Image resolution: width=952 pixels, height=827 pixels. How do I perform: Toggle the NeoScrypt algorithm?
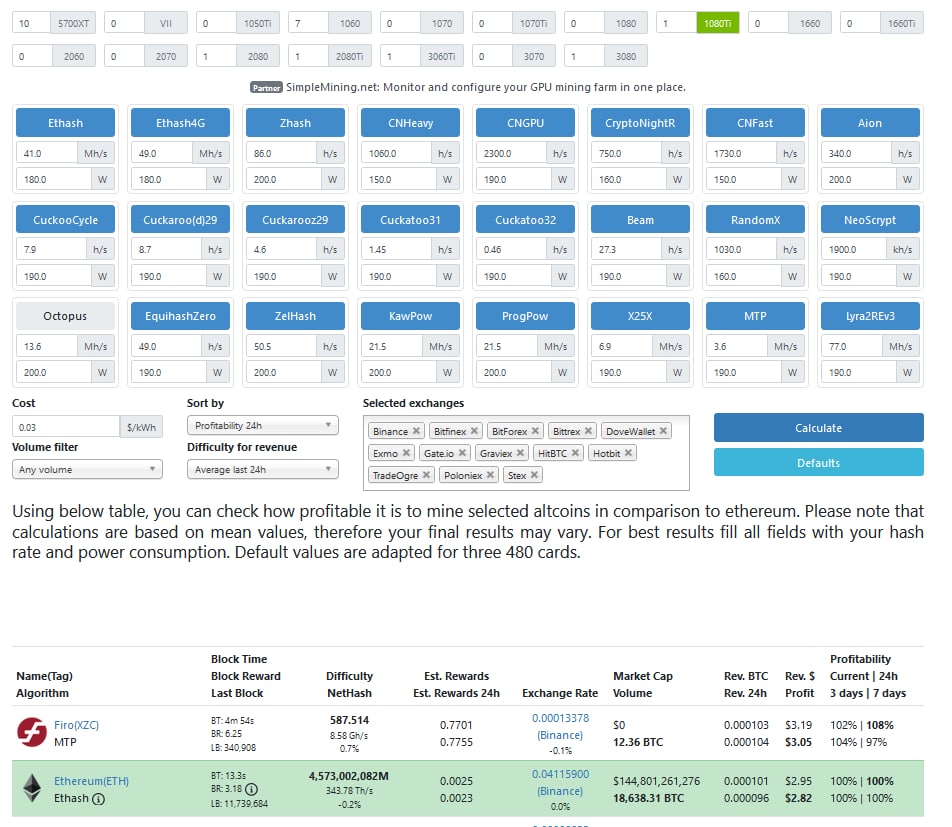pos(870,220)
